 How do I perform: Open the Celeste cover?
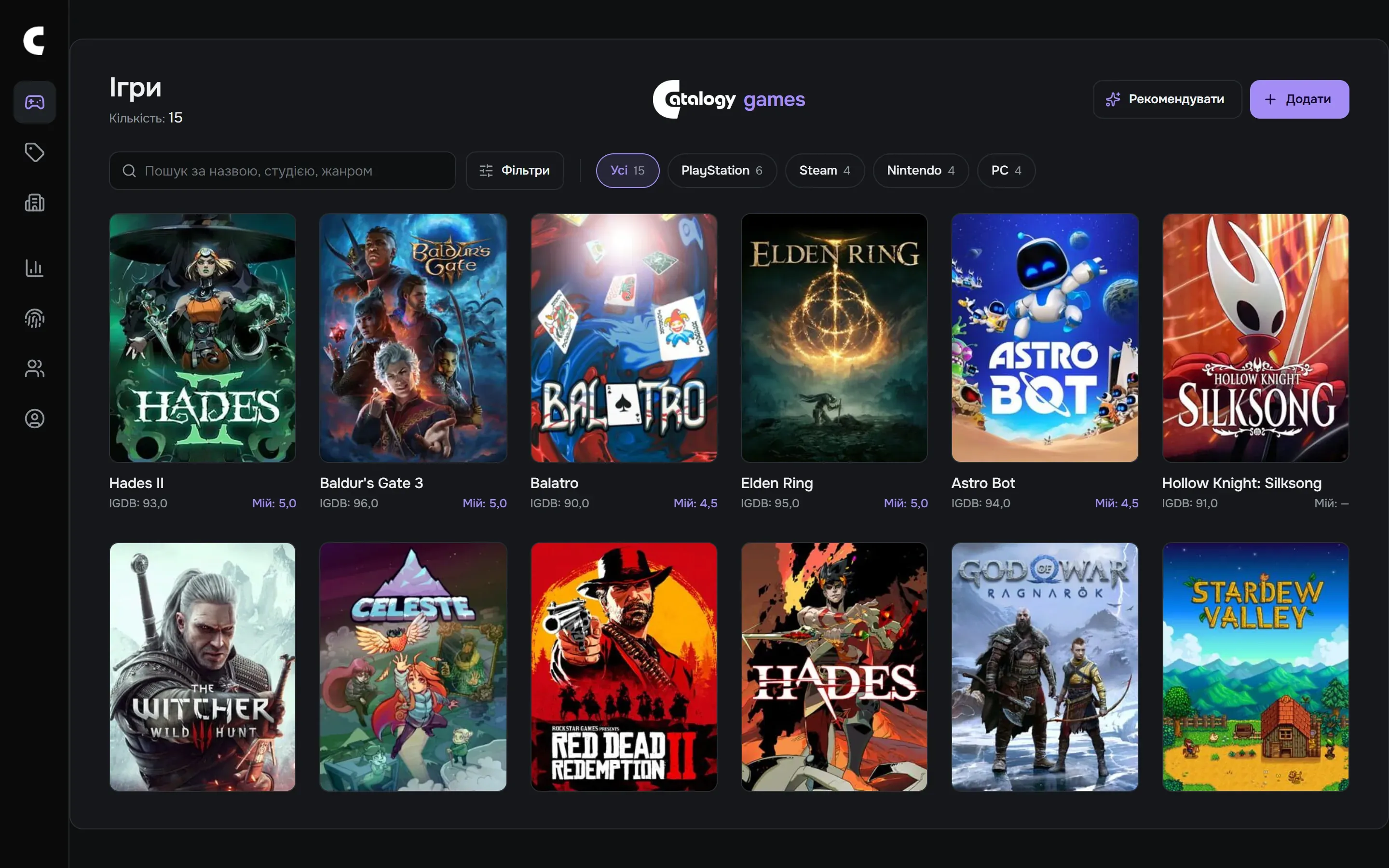click(x=413, y=667)
